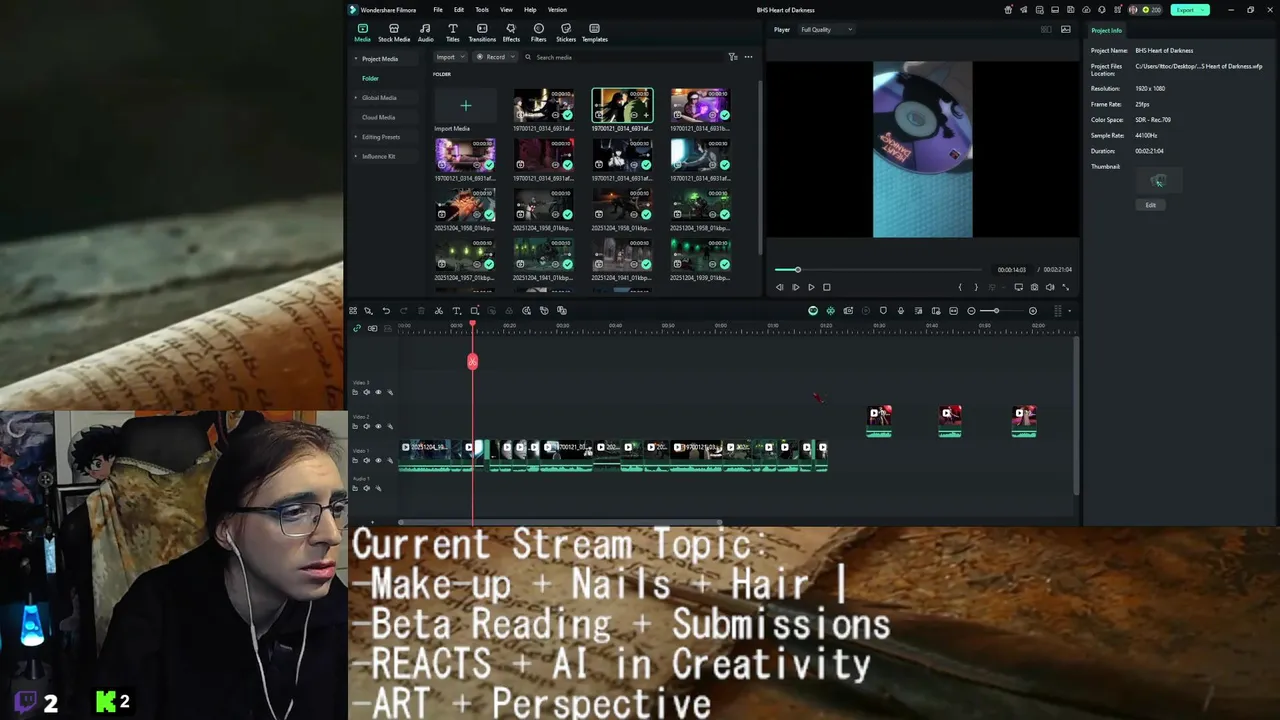
Task: Switch player to snapshot image view
Action: click(x=1066, y=30)
